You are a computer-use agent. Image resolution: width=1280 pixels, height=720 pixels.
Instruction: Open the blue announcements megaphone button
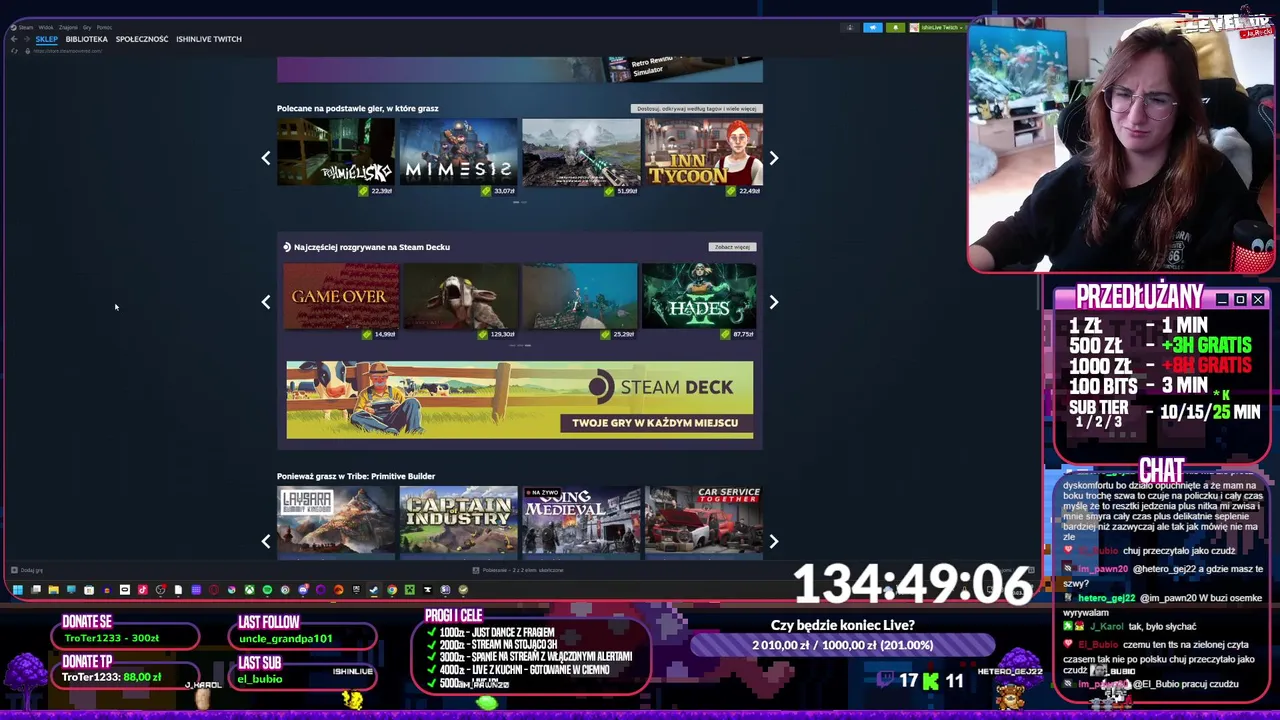tap(872, 27)
